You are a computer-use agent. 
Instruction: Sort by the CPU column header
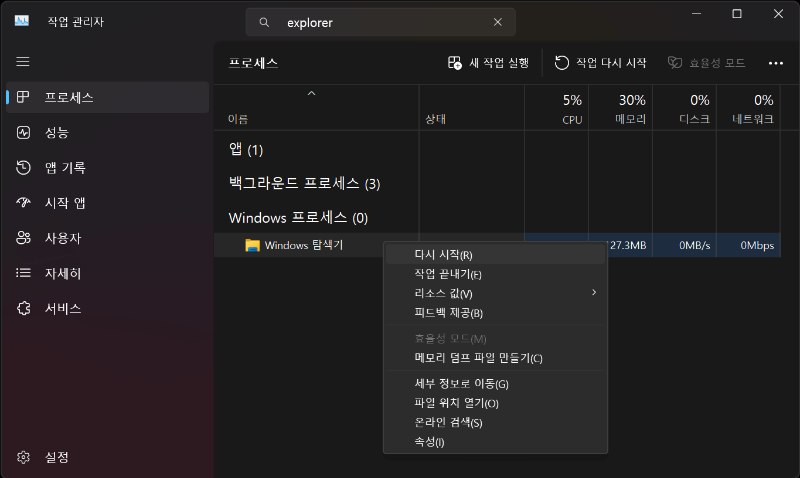click(557, 108)
